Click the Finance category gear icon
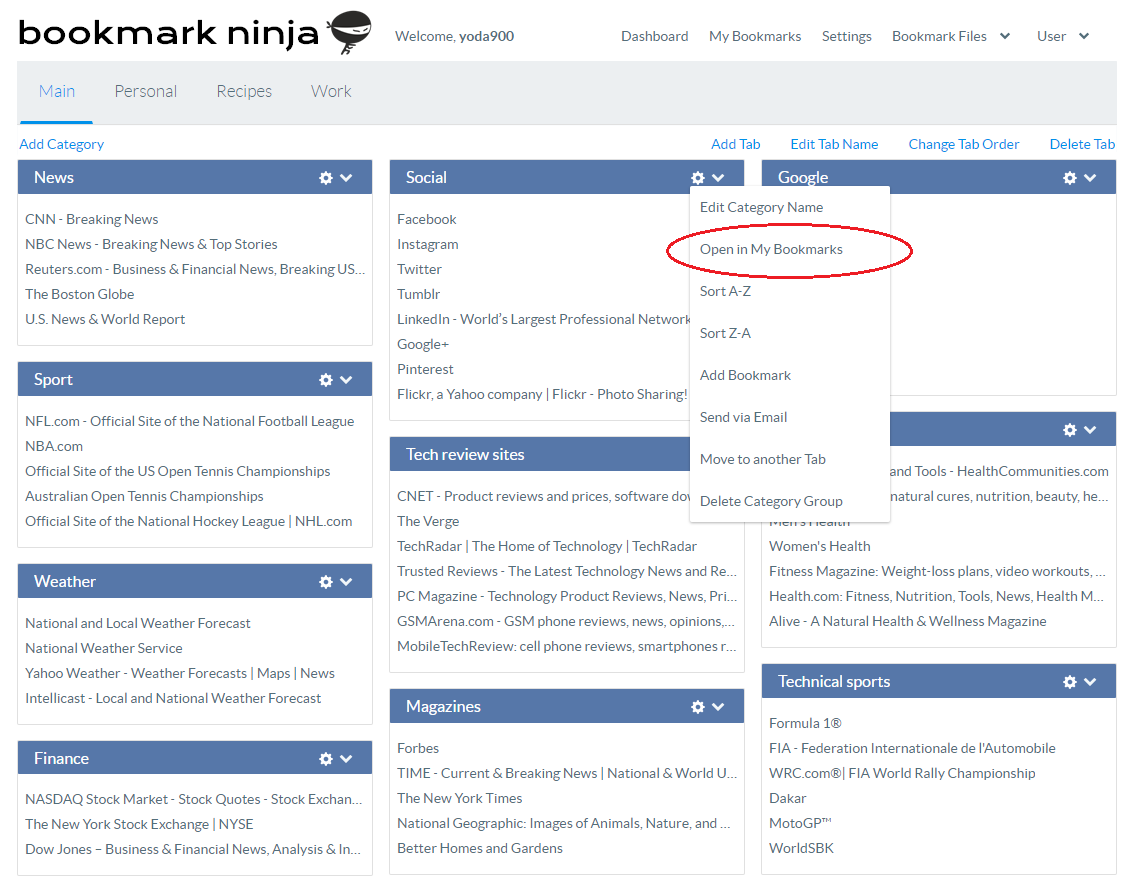This screenshot has width=1139, height=893. click(325, 758)
